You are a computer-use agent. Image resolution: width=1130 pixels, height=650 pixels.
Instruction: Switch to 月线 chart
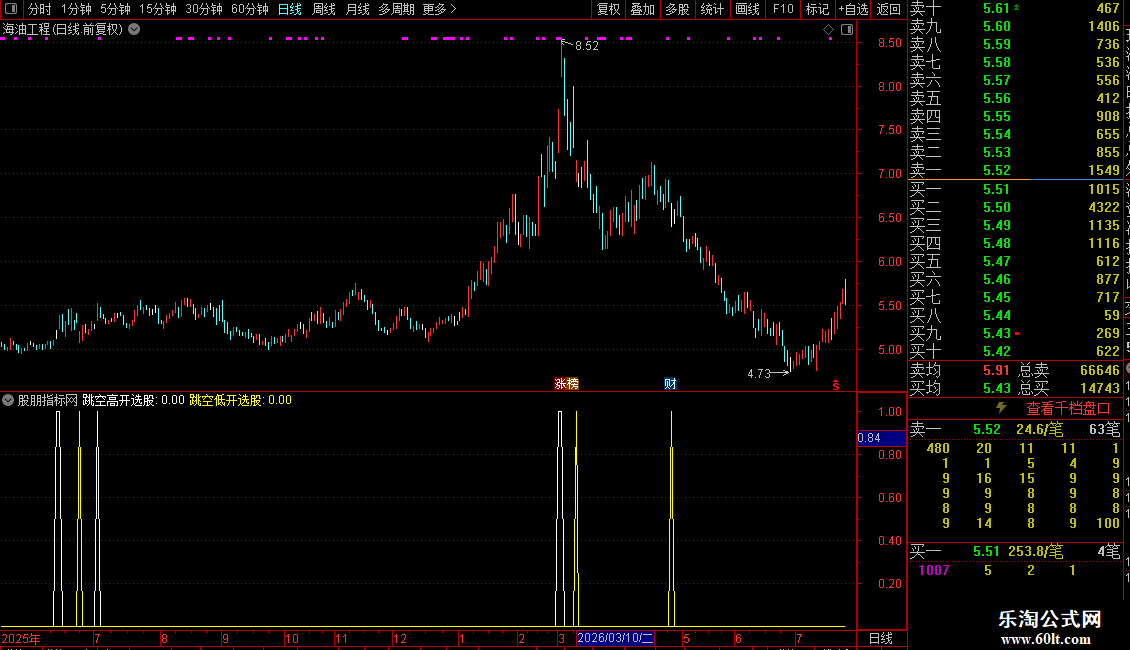pos(357,9)
